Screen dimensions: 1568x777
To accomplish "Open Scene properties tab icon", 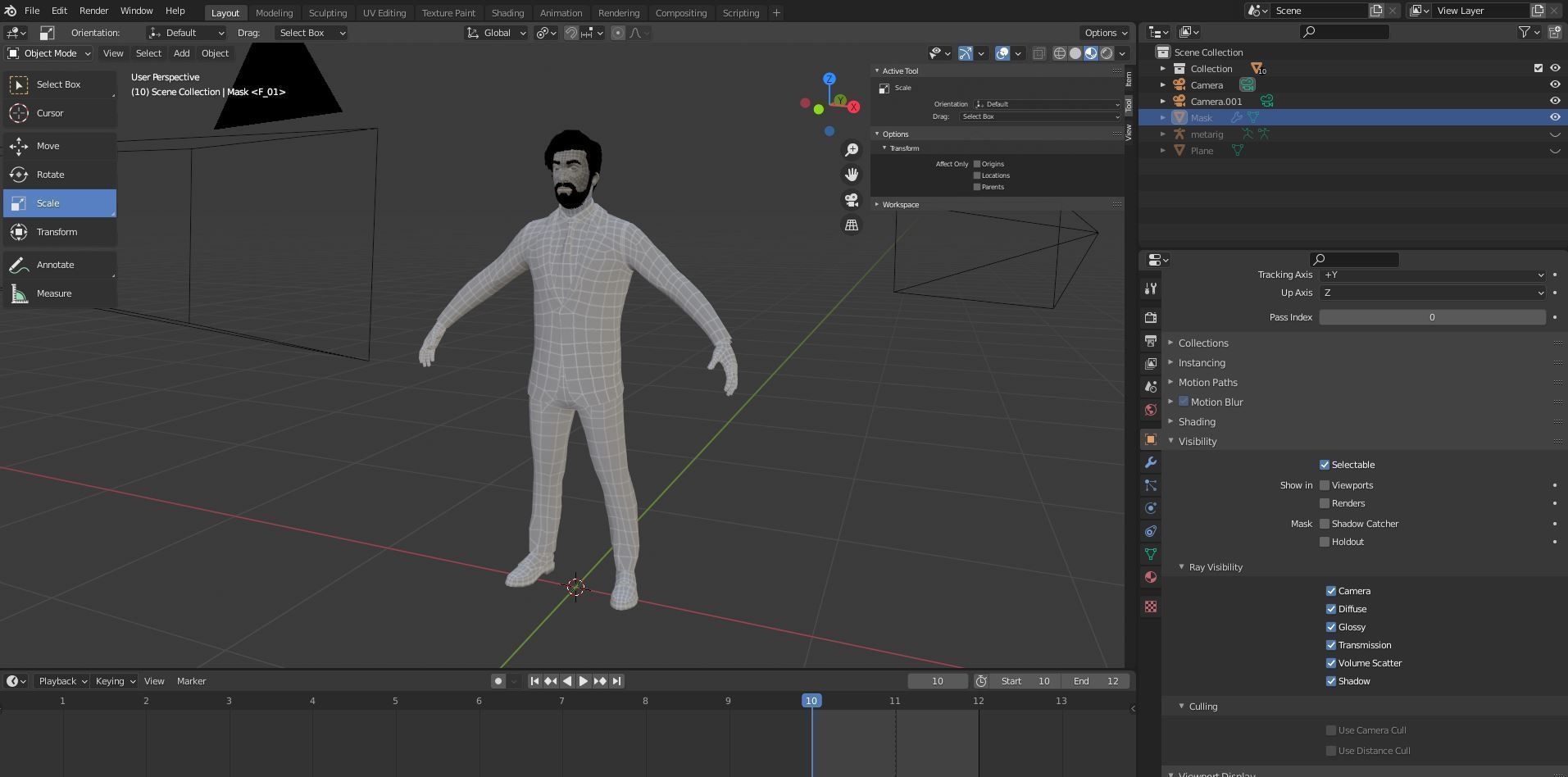I will 1151,386.
